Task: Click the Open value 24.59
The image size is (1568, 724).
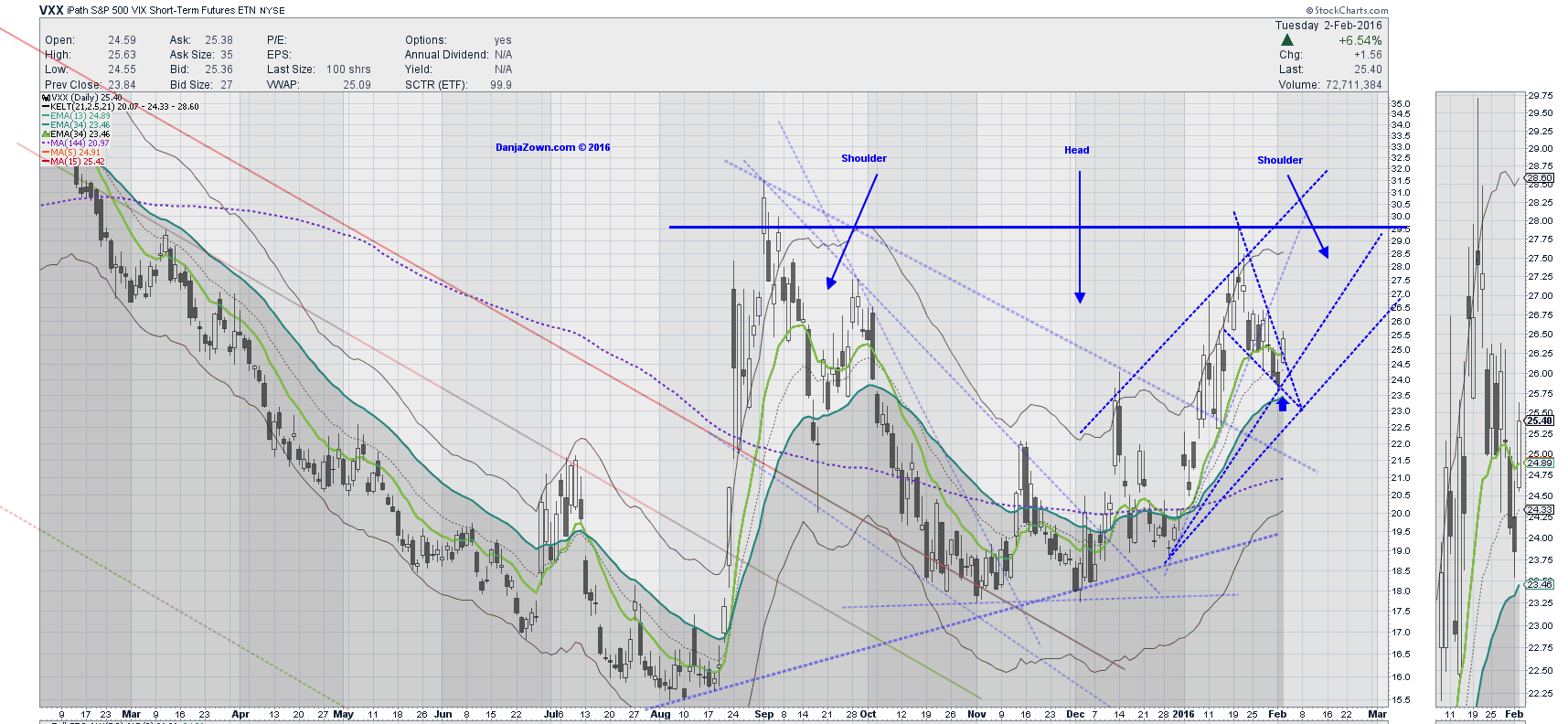Action: (122, 40)
